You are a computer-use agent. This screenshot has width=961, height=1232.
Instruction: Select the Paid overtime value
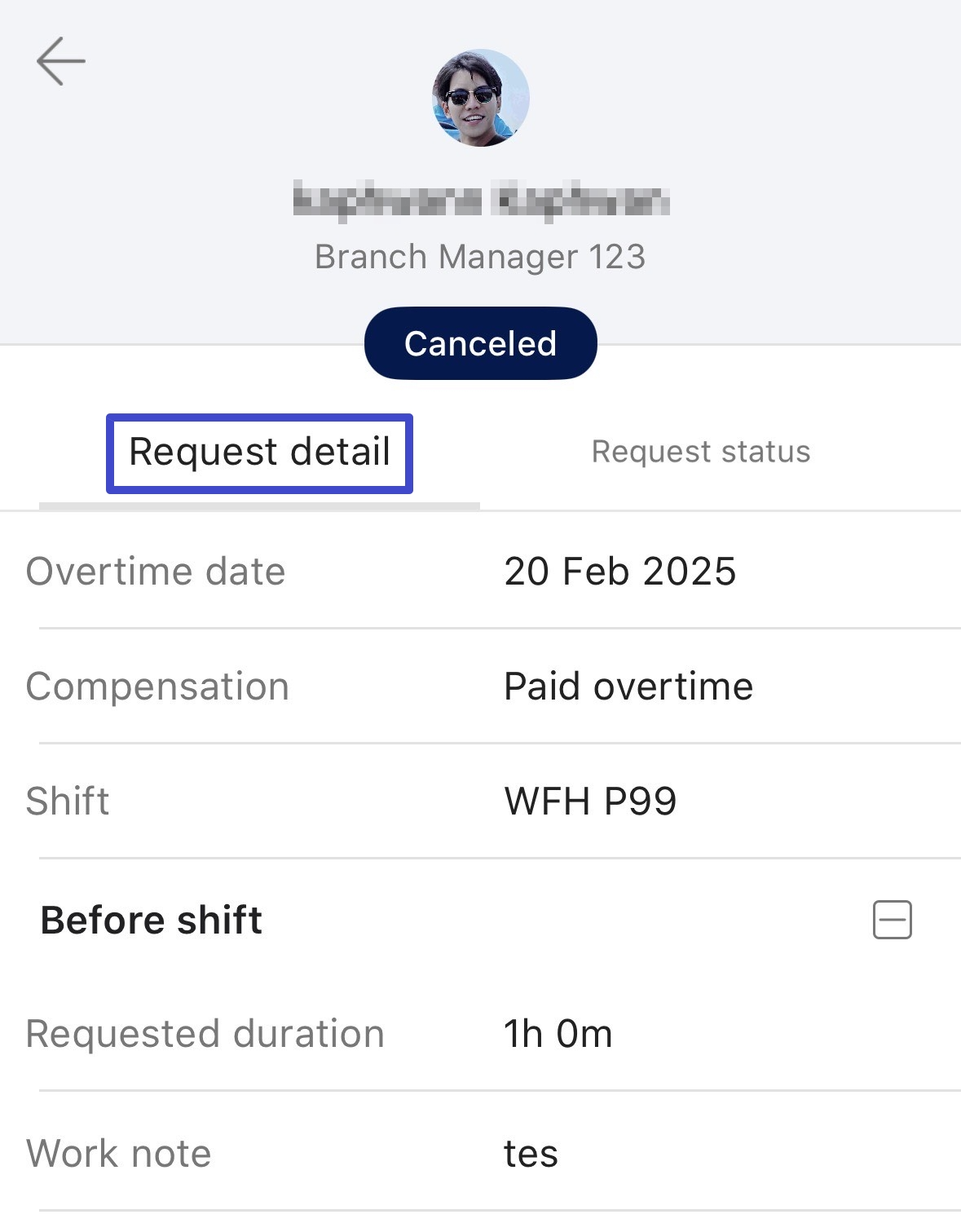628,687
